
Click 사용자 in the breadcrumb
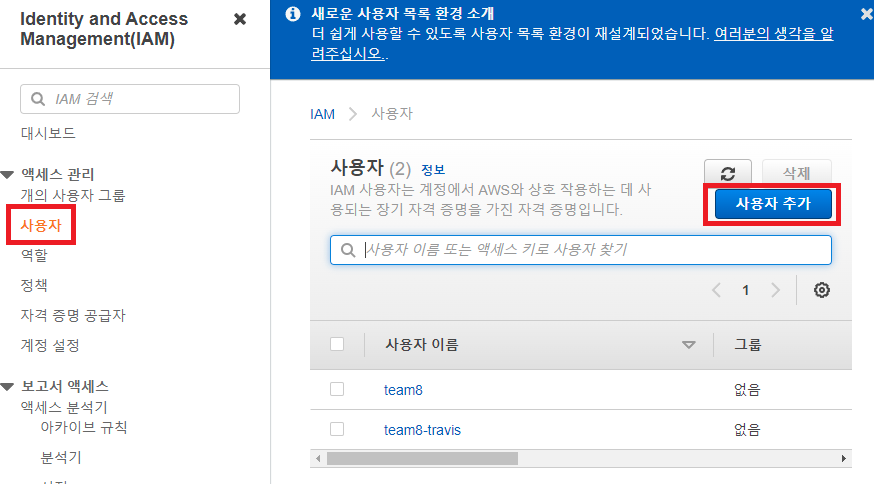[392, 114]
